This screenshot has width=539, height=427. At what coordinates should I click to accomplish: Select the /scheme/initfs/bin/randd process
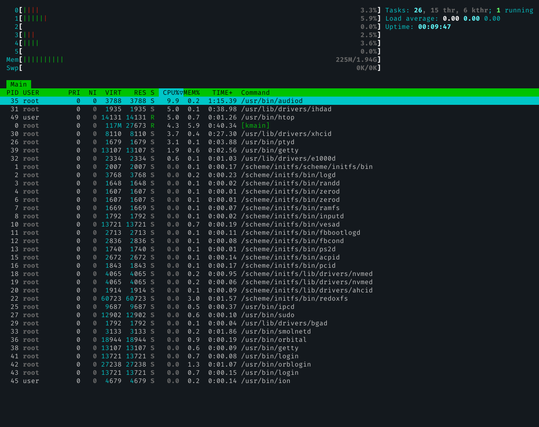(270, 183)
